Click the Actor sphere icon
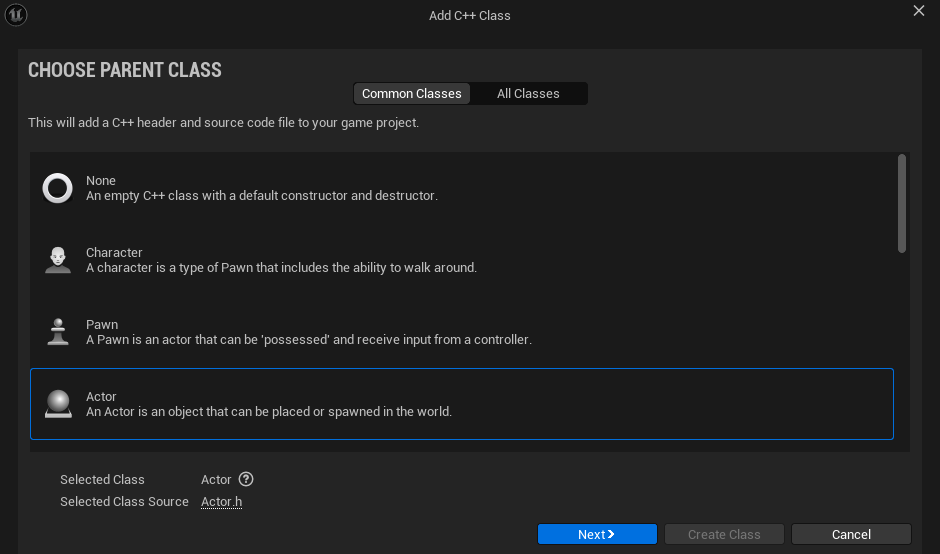The image size is (940, 554). (58, 404)
